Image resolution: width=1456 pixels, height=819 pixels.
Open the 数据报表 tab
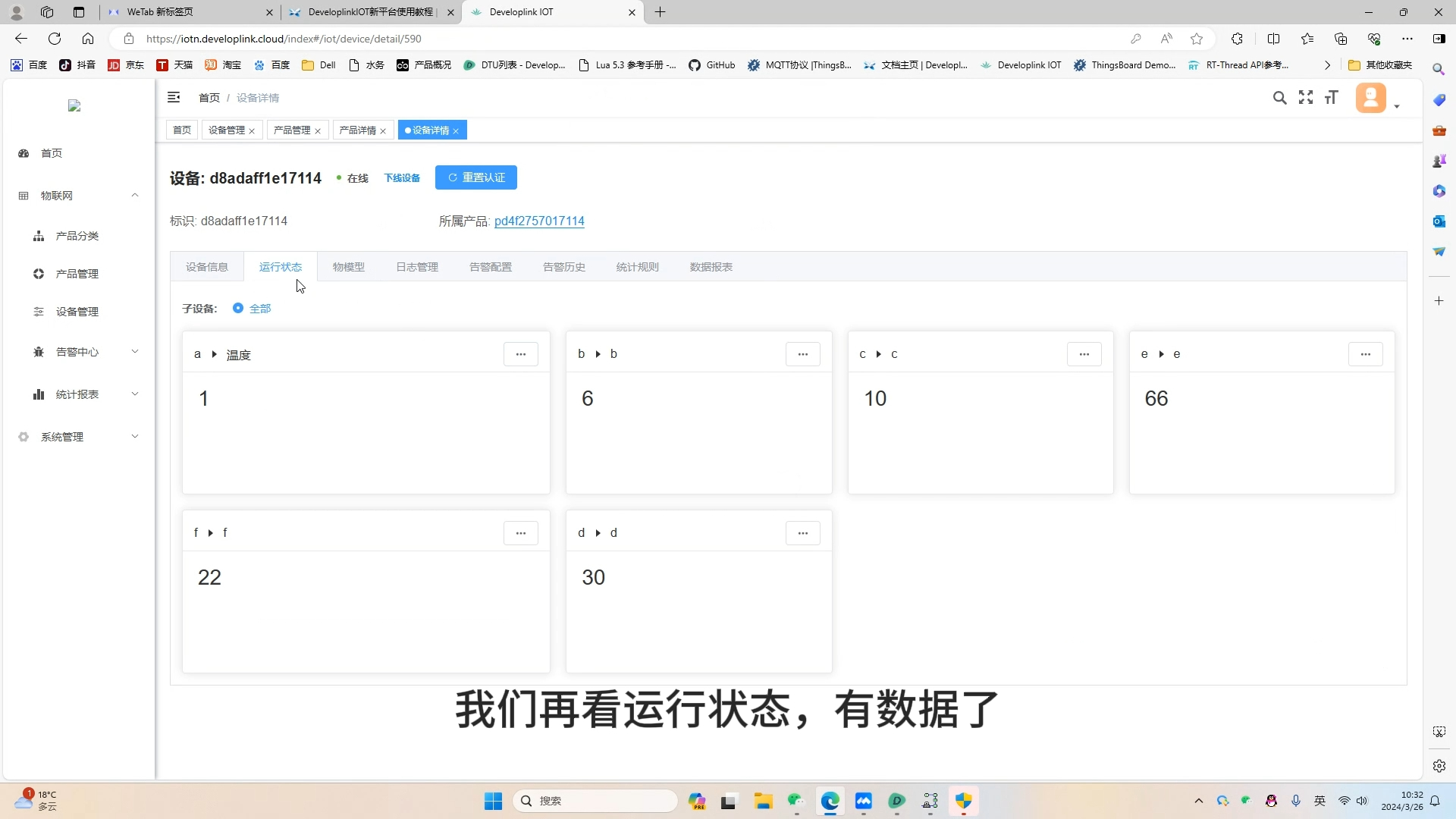(711, 267)
